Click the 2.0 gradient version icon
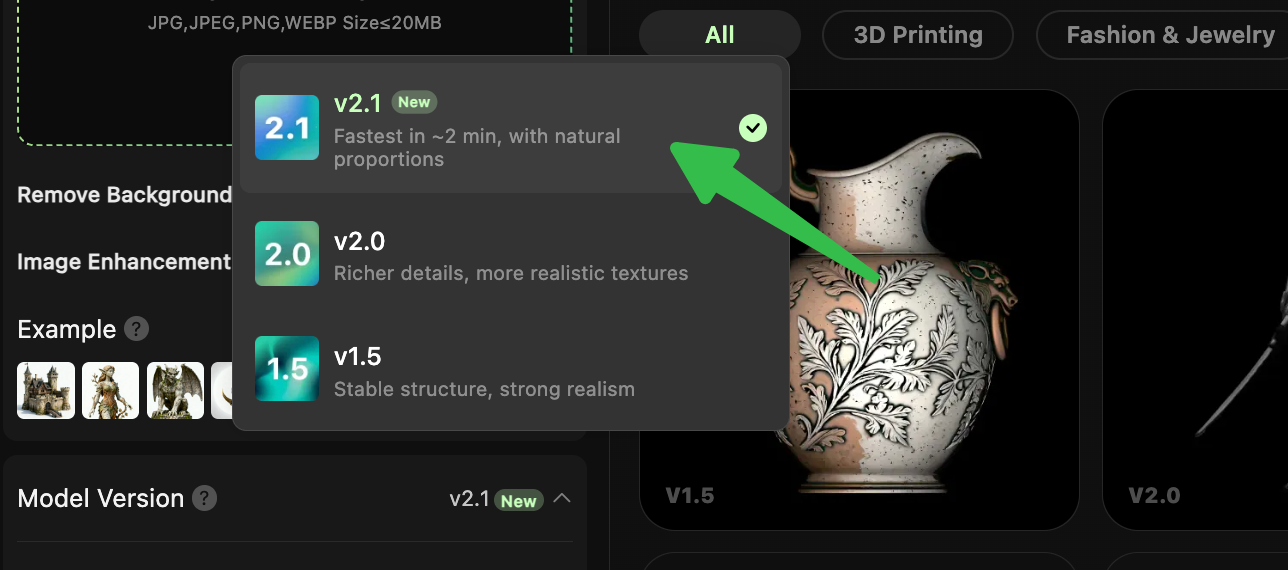The height and width of the screenshot is (570, 1288). point(287,254)
